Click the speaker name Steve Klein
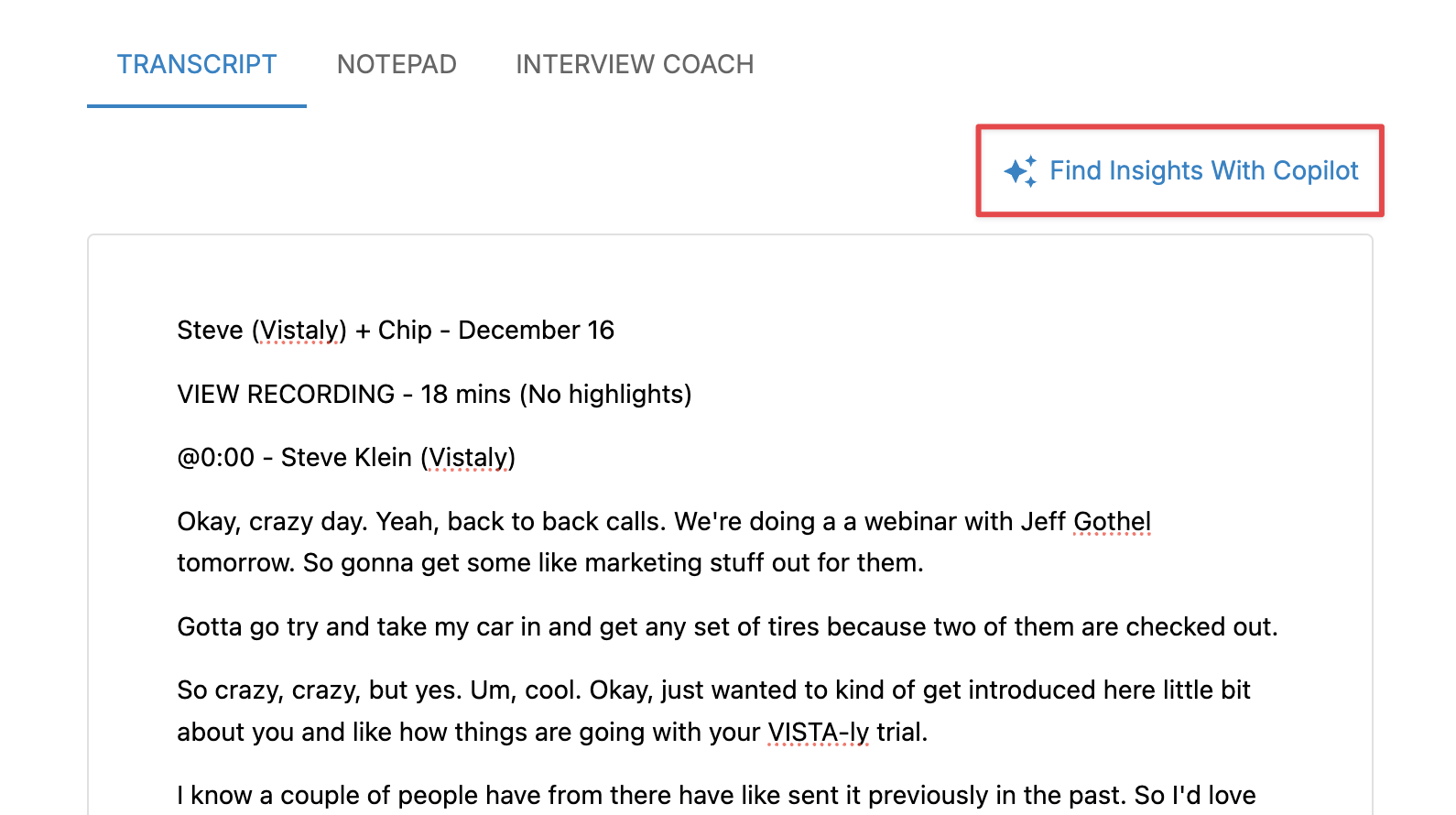This screenshot has height=815, width=1456. point(345,457)
